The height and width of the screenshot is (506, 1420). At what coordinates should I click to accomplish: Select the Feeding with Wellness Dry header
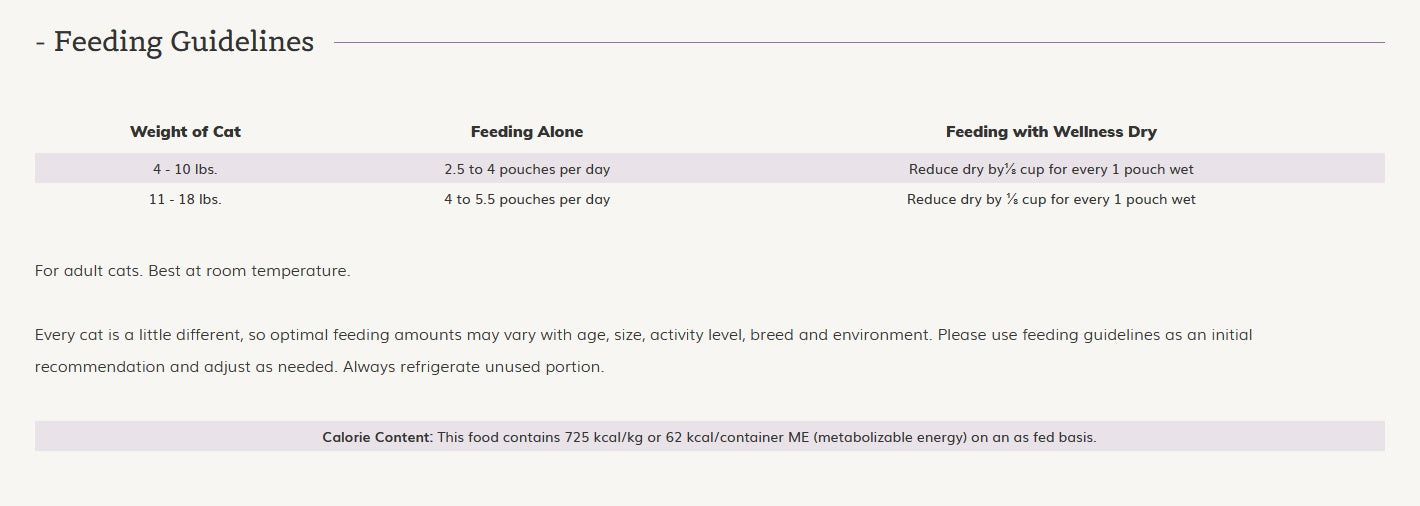pos(1051,132)
